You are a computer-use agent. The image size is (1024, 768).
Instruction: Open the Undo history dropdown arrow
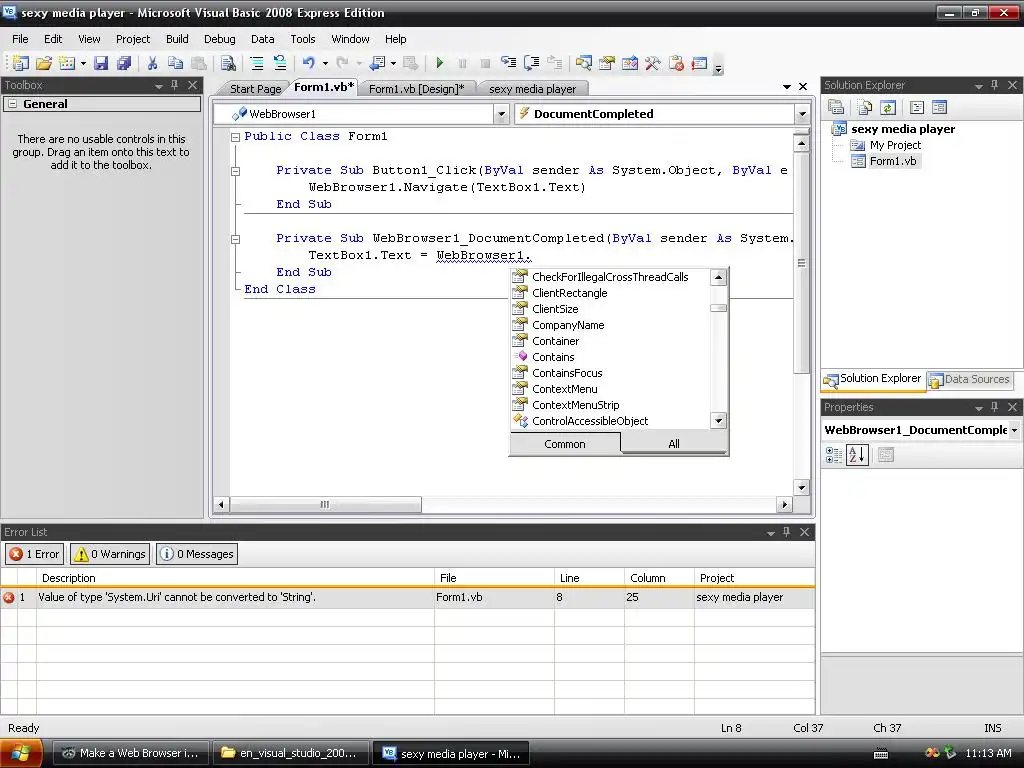[x=325, y=63]
